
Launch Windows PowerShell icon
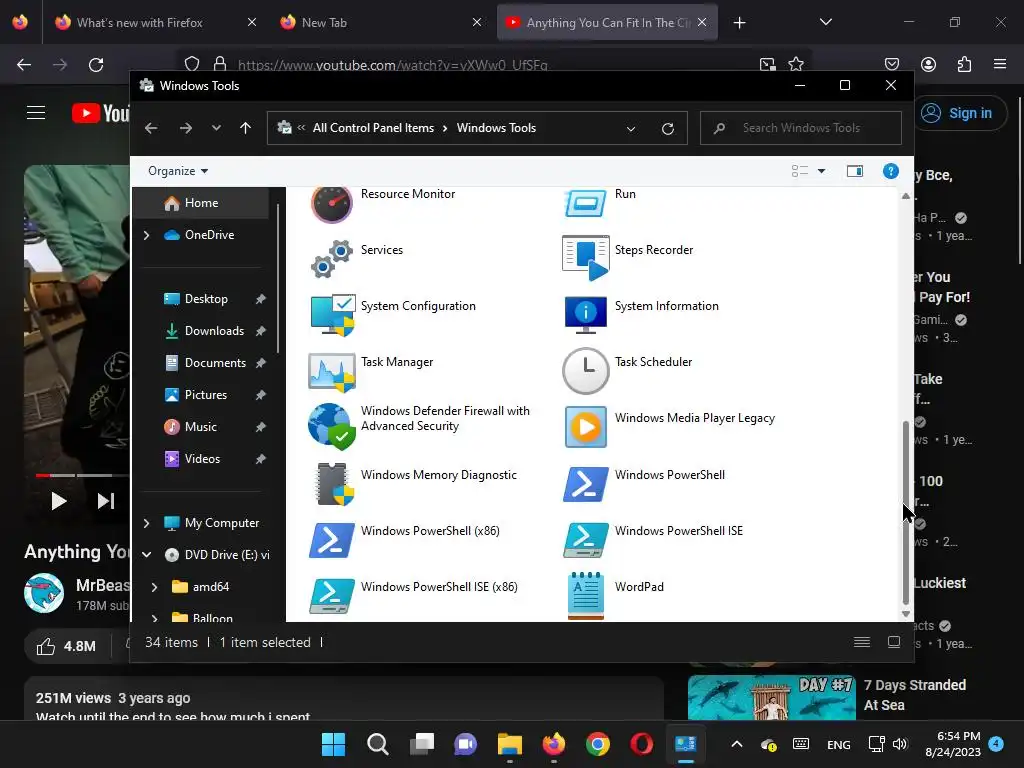pyautogui.click(x=586, y=484)
